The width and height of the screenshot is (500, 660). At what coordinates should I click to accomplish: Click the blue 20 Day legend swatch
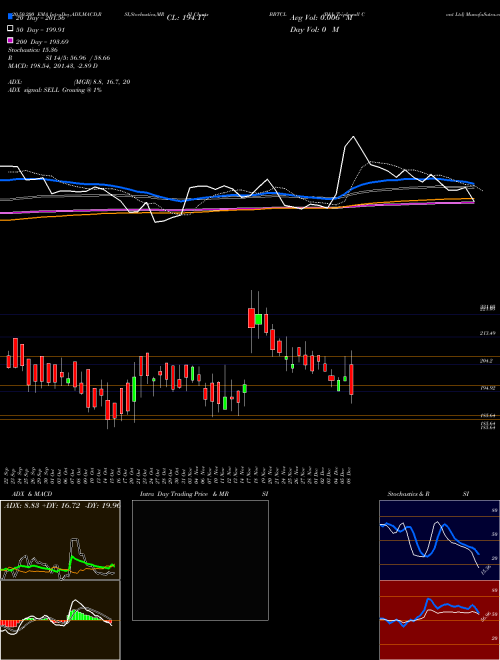pos(10,17)
